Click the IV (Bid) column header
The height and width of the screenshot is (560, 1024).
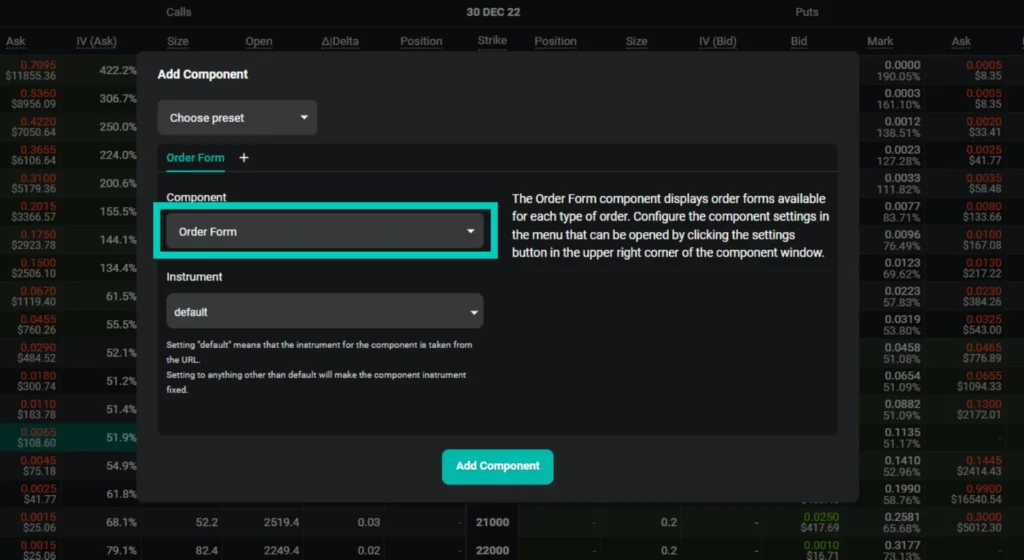(718, 42)
